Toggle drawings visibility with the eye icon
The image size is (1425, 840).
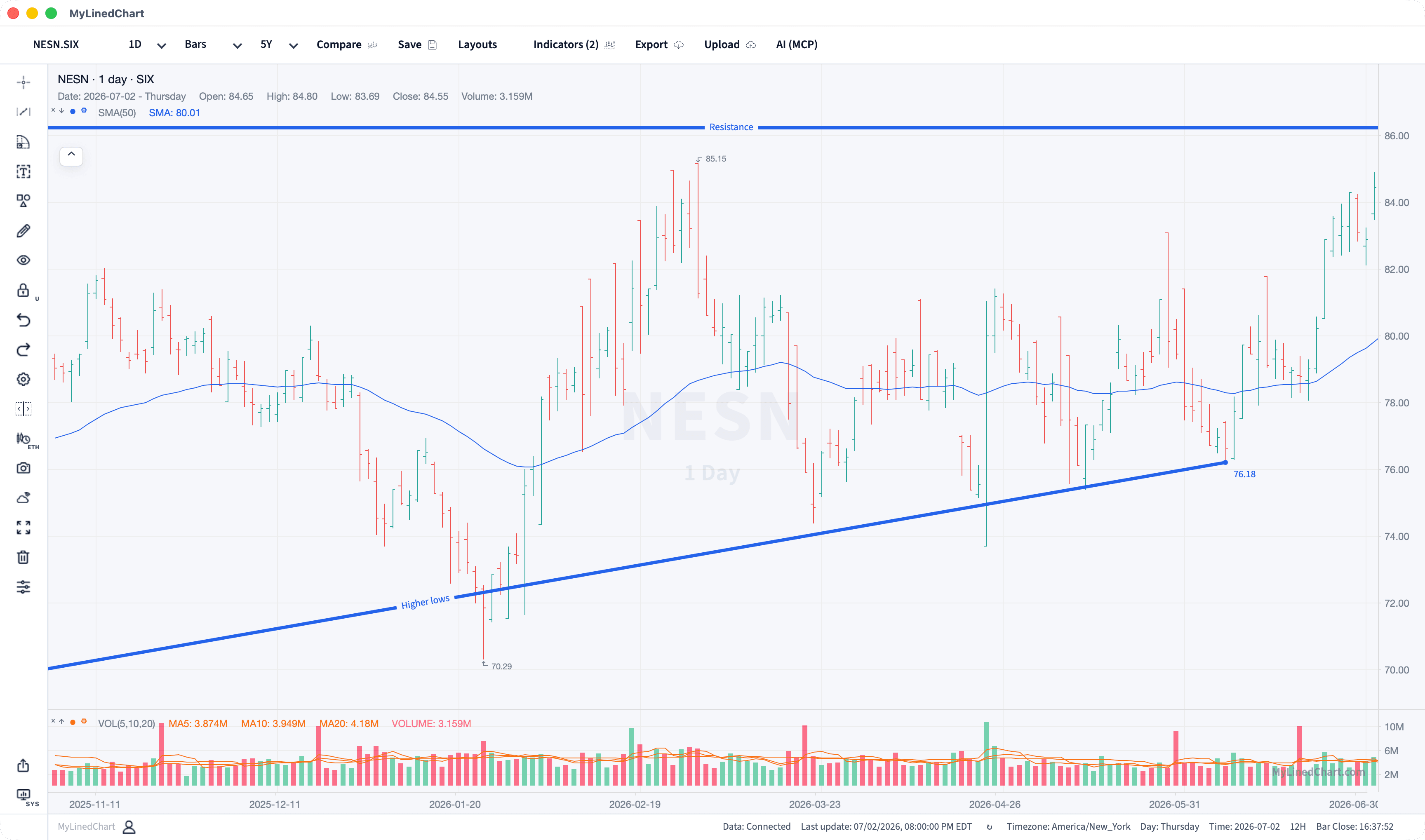point(23,260)
